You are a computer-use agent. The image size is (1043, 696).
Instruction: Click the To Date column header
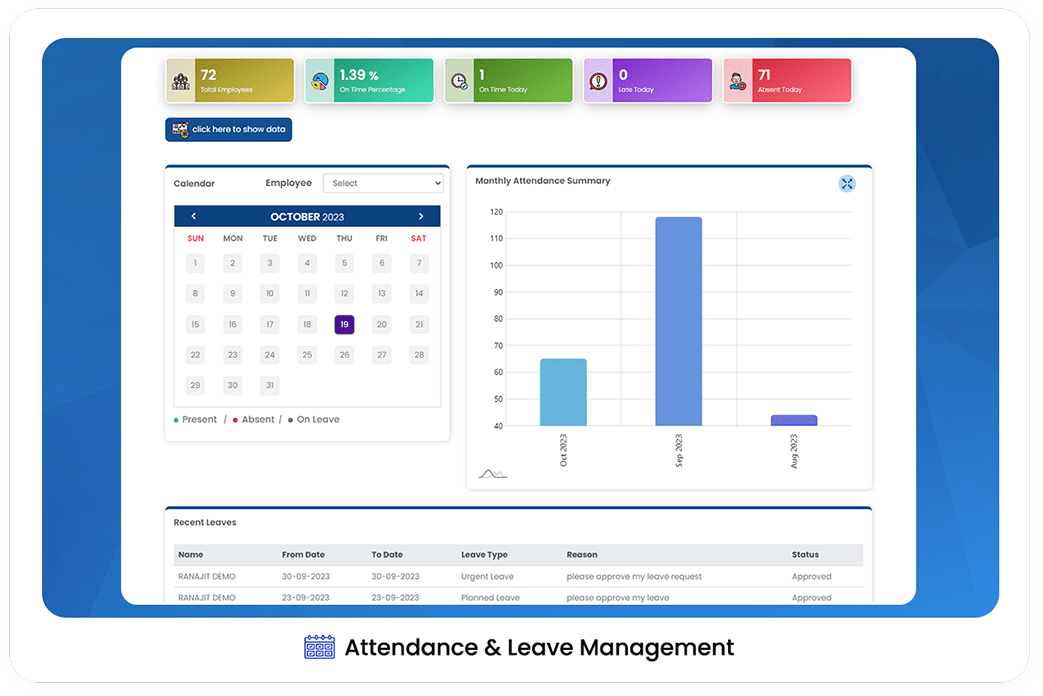(x=387, y=554)
